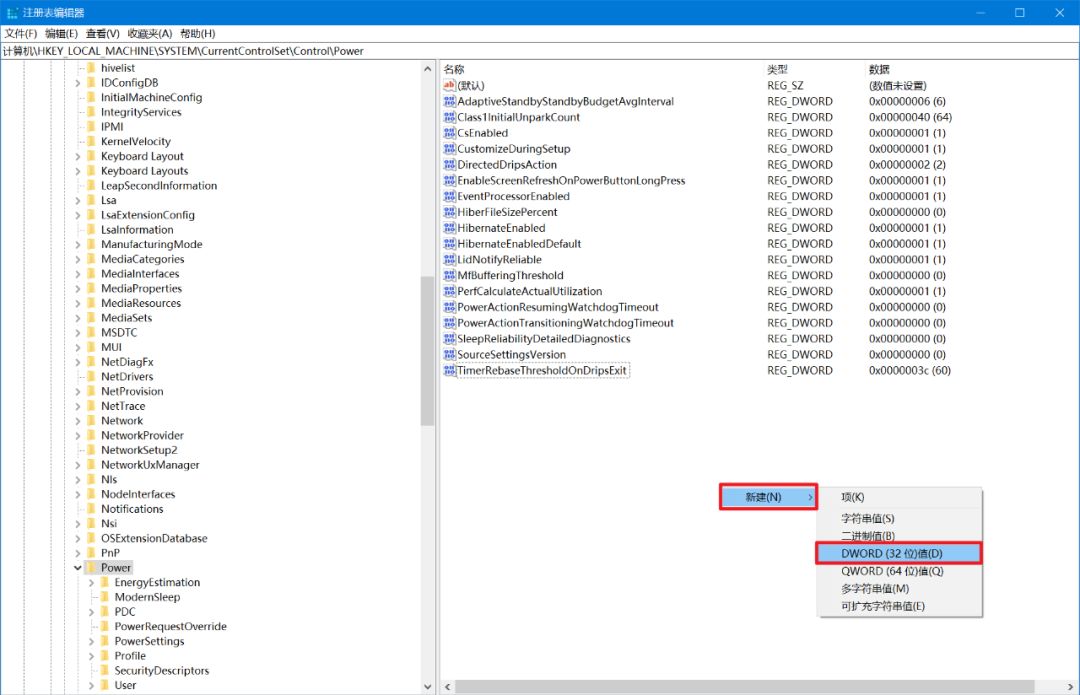Click the folder icon beside PowerSettings
Image resolution: width=1080 pixels, height=695 pixels.
click(x=104, y=641)
